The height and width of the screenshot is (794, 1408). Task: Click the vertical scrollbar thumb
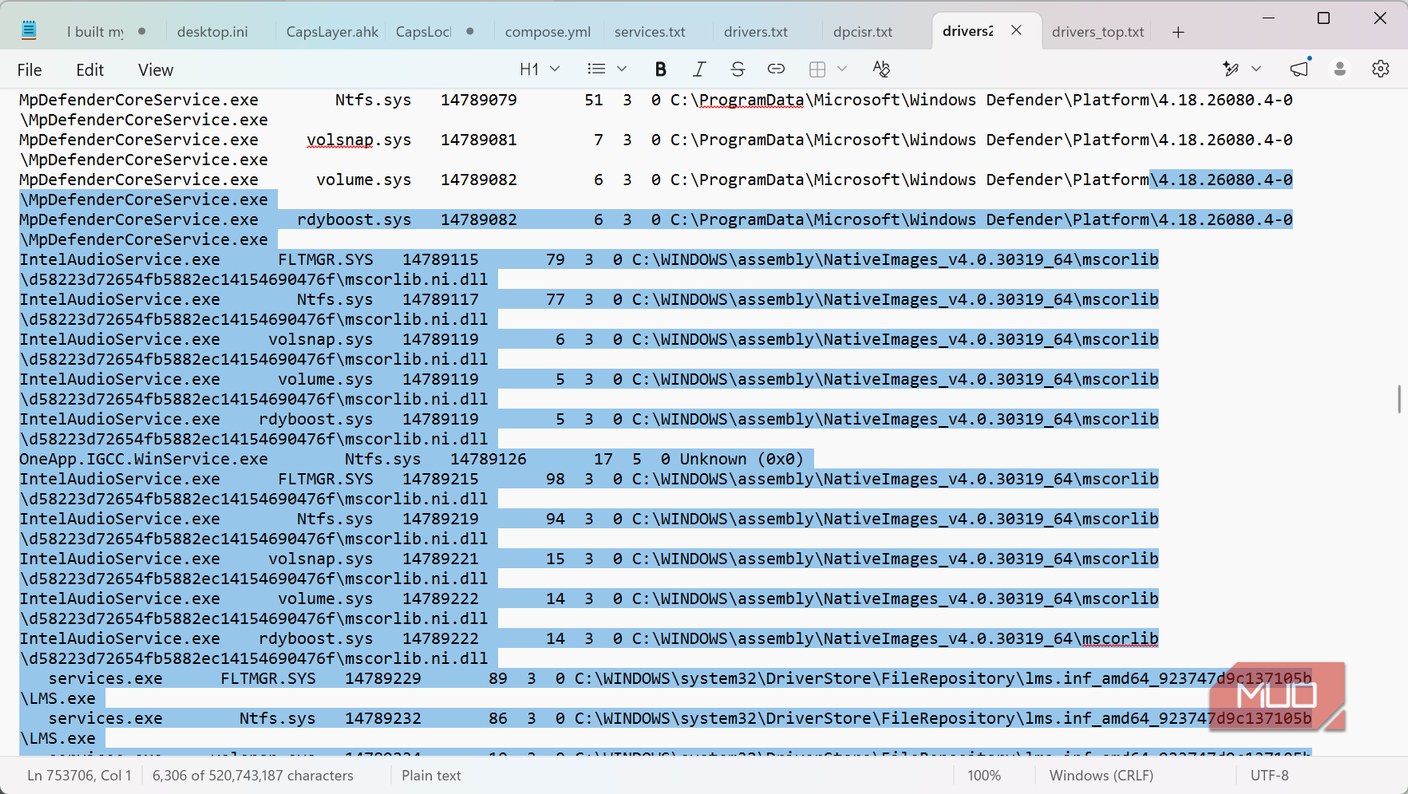tap(1400, 398)
